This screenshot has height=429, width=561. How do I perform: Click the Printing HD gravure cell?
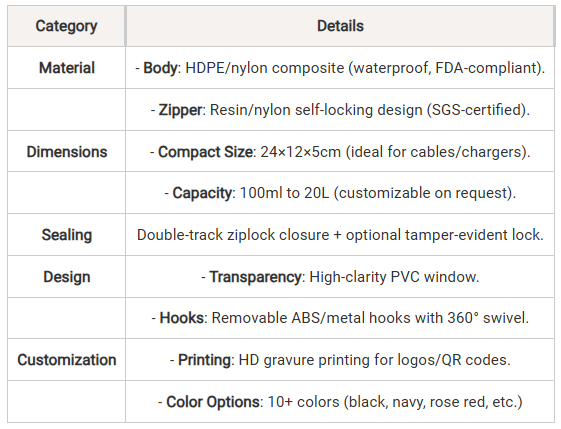point(340,360)
